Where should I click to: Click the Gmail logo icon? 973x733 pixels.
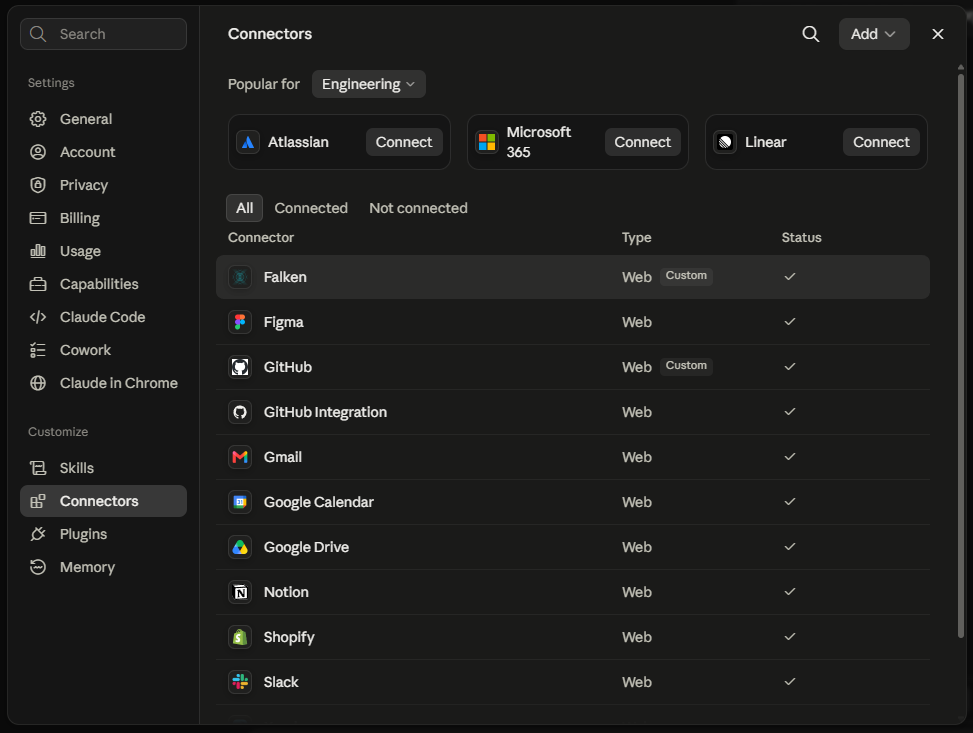coord(240,457)
